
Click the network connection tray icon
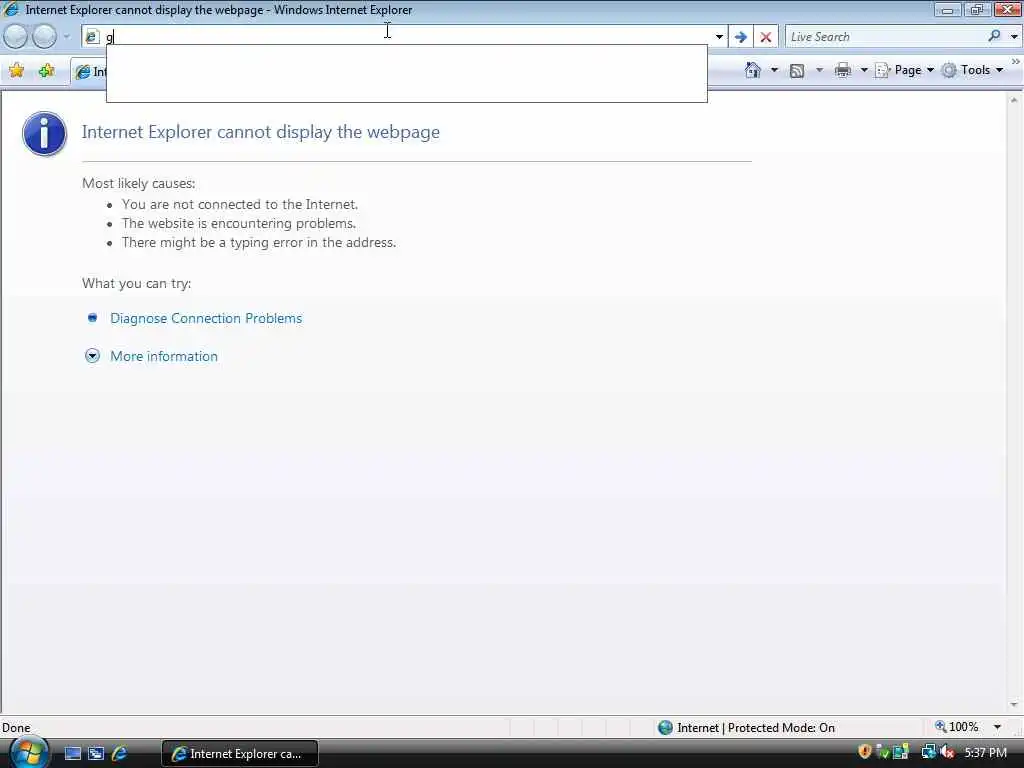pyautogui.click(x=928, y=753)
